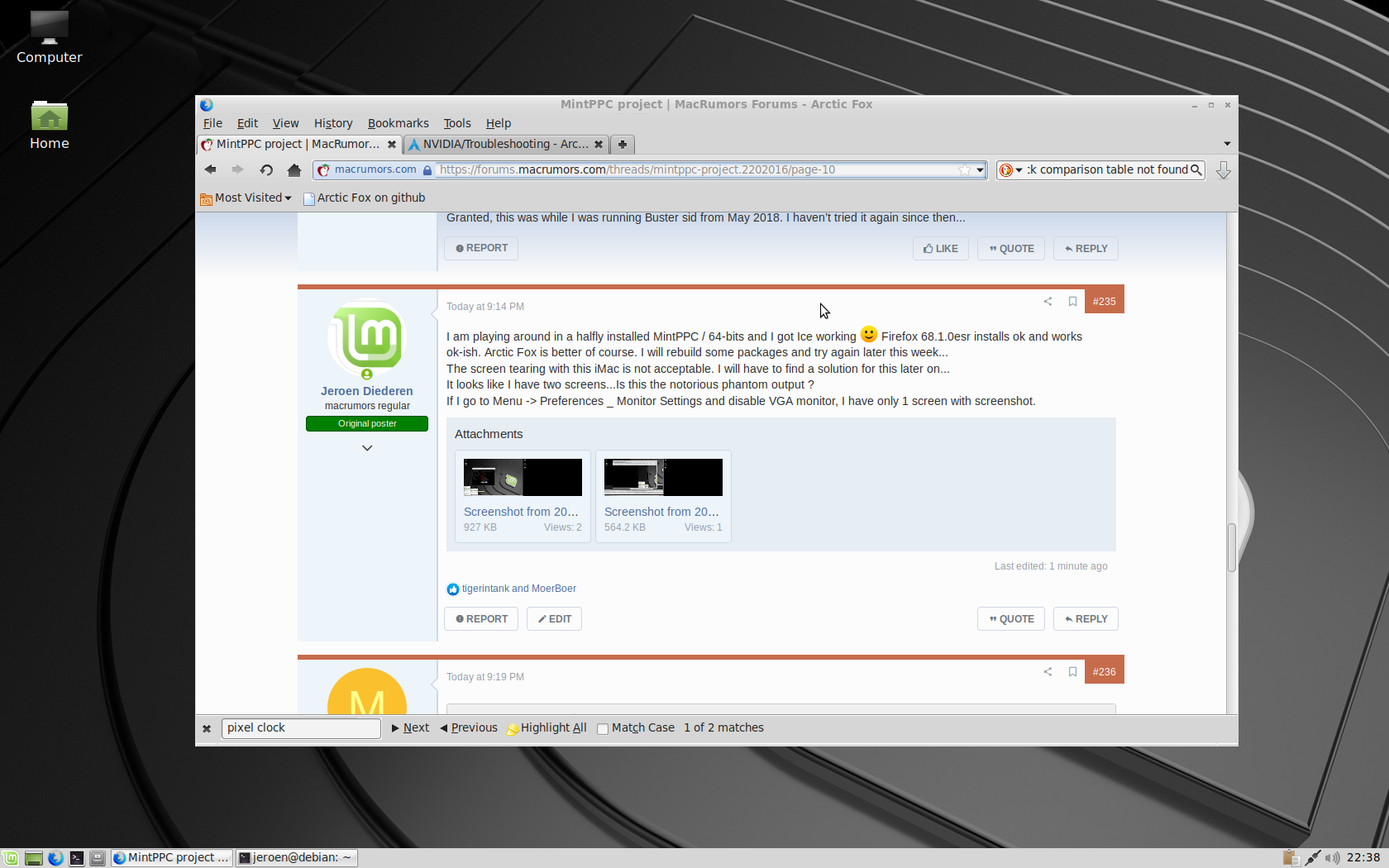Open URL history dropdown arrow
1389x868 pixels.
pyautogui.click(x=980, y=169)
